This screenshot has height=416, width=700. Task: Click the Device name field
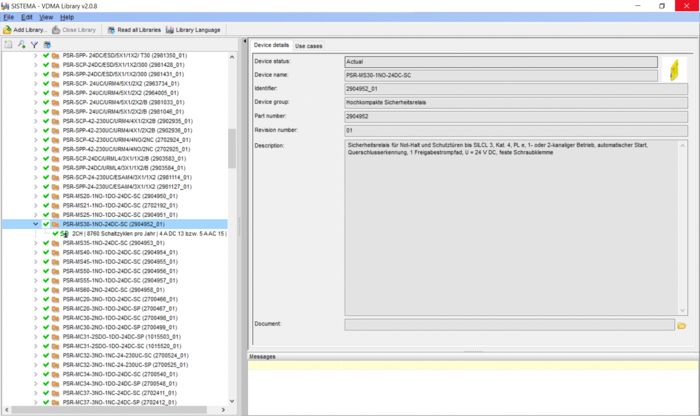click(501, 75)
